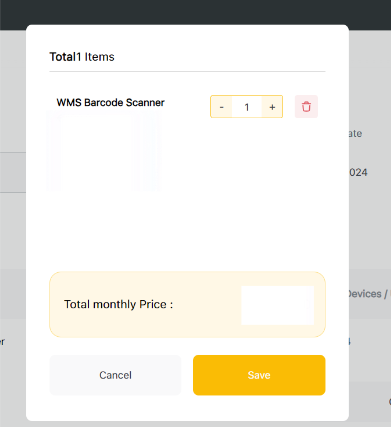Delete WMS Barcode Scanner with trash icon
The image size is (391, 427).
(306, 107)
